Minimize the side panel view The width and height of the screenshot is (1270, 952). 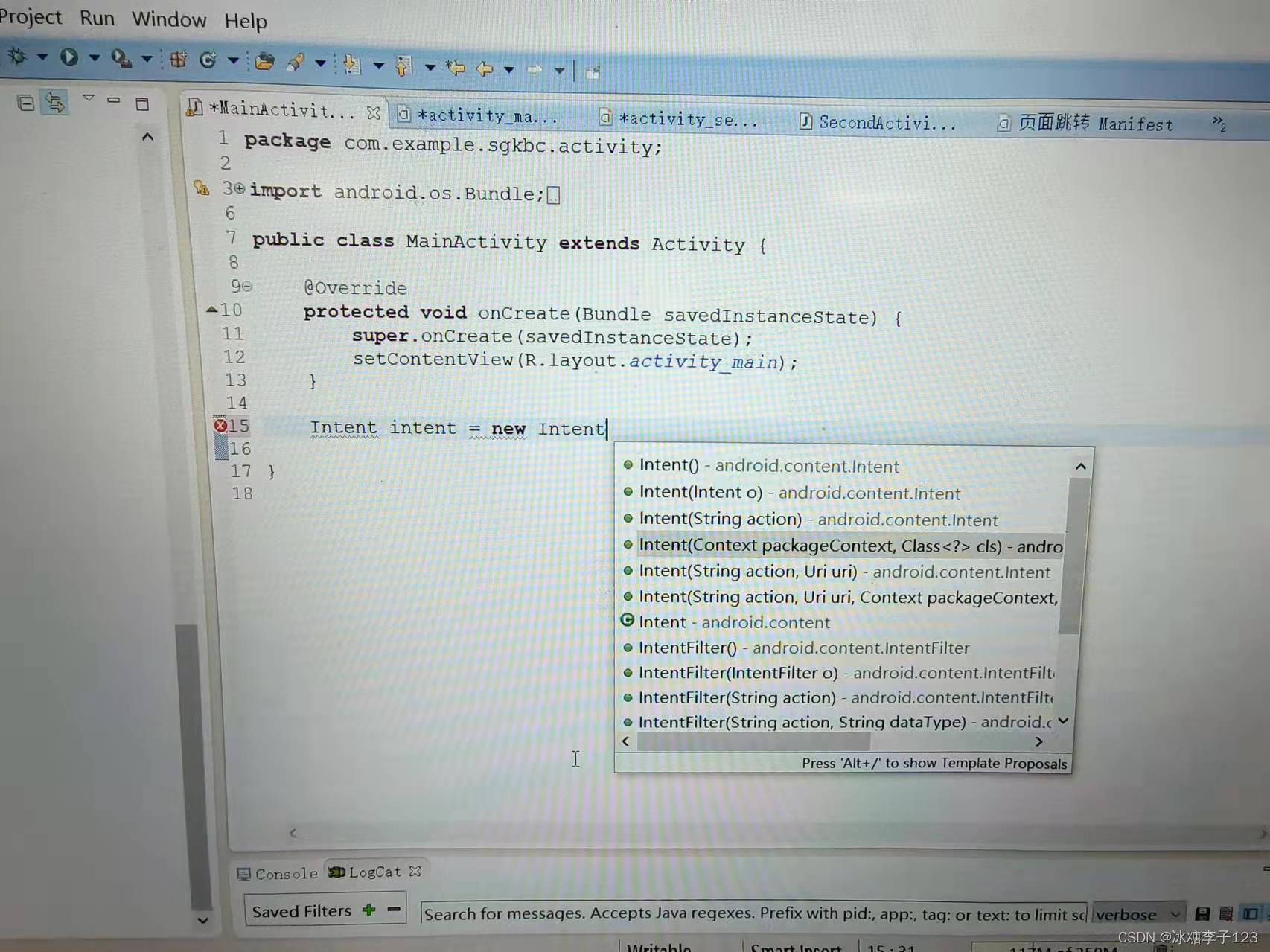[x=113, y=100]
